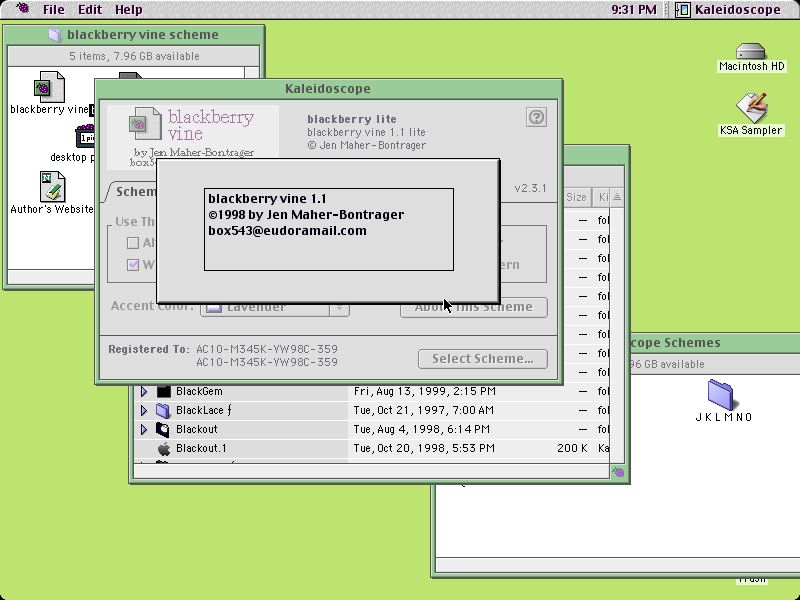The width and height of the screenshot is (800, 600).
Task: Click the '200 K' size cell
Action: tap(572, 448)
